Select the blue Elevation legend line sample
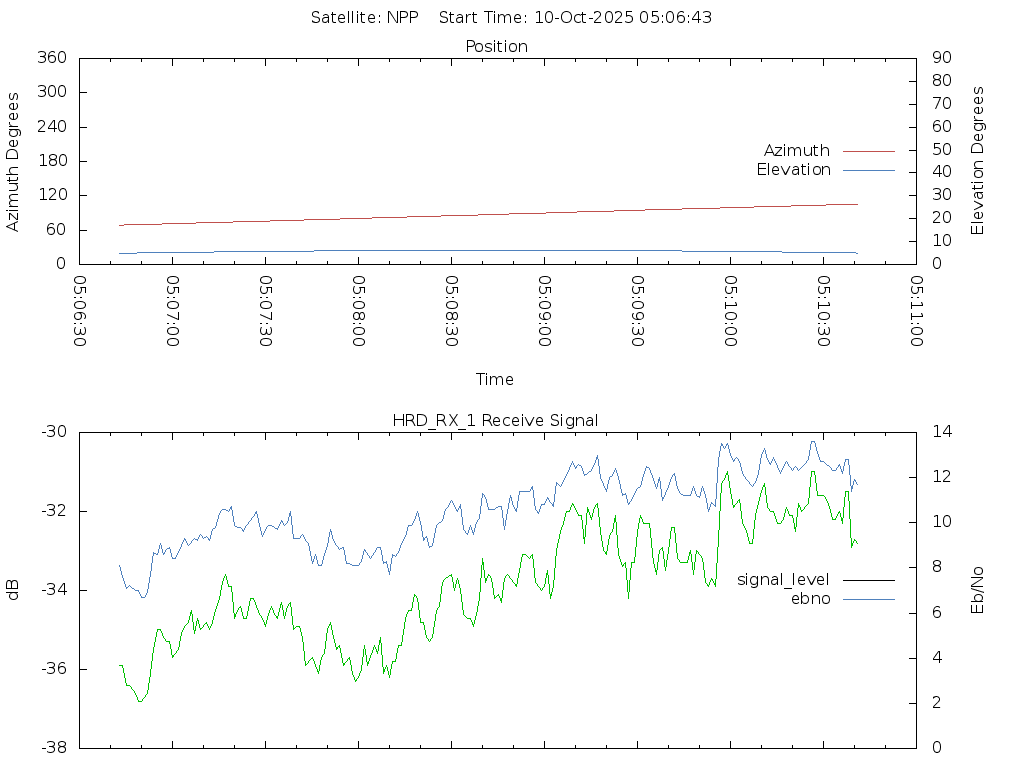The image size is (1024, 768). click(x=868, y=170)
